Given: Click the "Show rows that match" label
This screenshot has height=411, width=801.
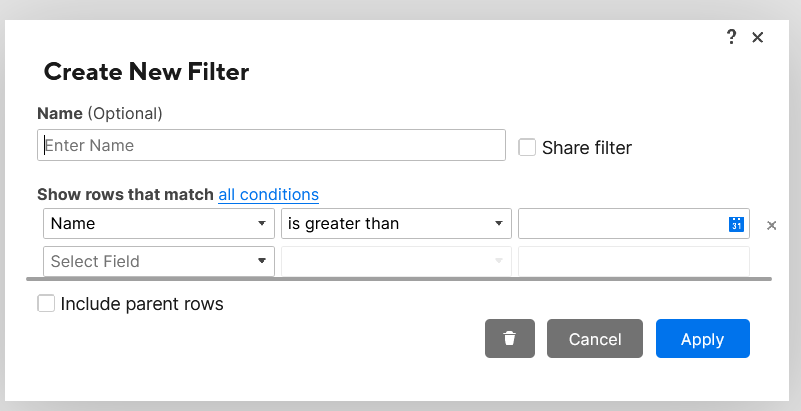Looking at the screenshot, I should point(125,194).
